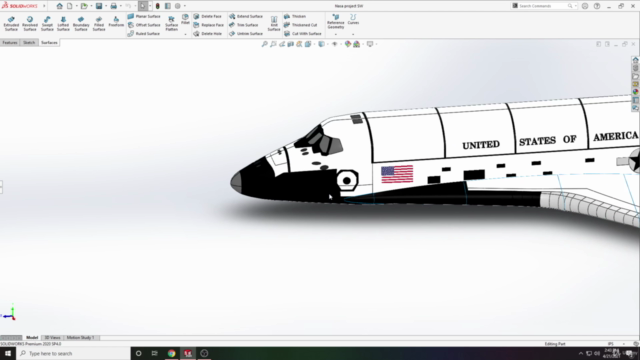Open the Options gear icon
Image resolution: width=640 pixels, height=360 pixels.
coord(178,6)
